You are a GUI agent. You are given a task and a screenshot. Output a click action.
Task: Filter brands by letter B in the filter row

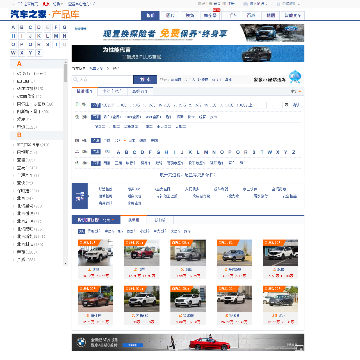click(126, 152)
